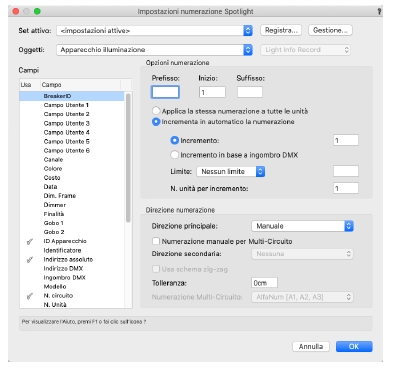Toggle the checkmark beside ID Apparecchio
The width and height of the screenshot is (397, 370).
click(x=30, y=241)
